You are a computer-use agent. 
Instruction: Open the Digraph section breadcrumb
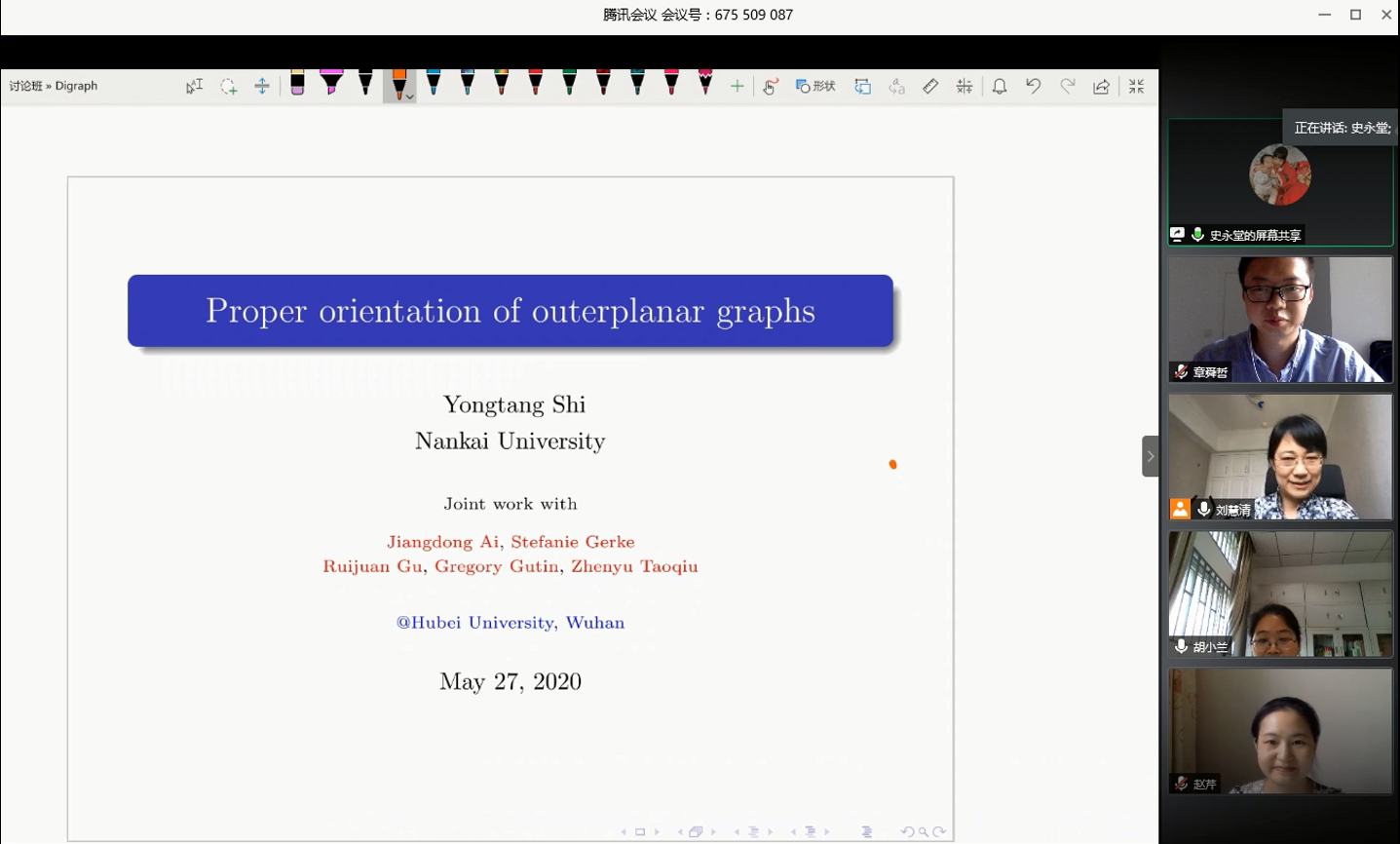76,87
